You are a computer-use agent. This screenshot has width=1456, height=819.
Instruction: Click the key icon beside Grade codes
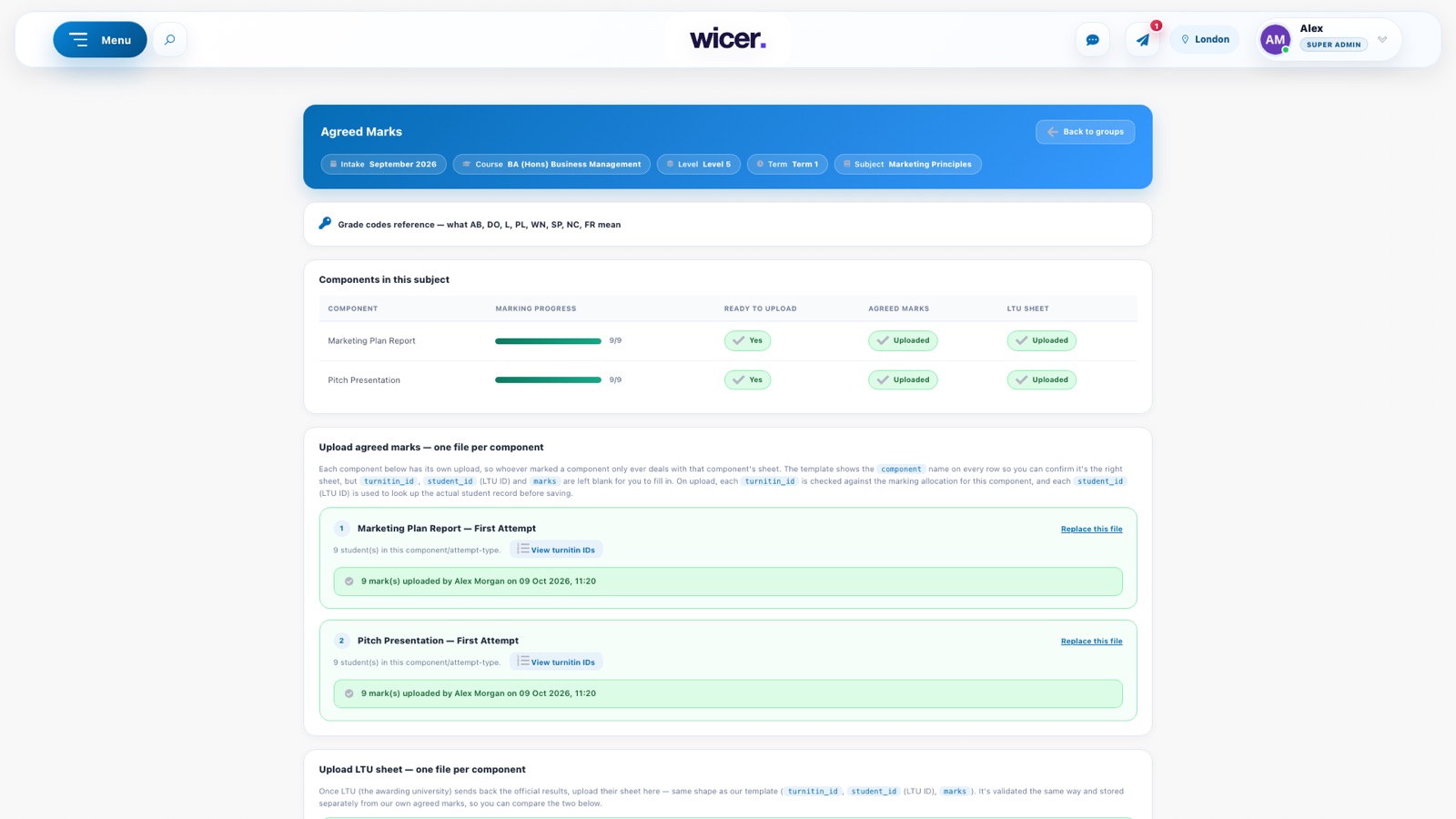[x=325, y=224]
